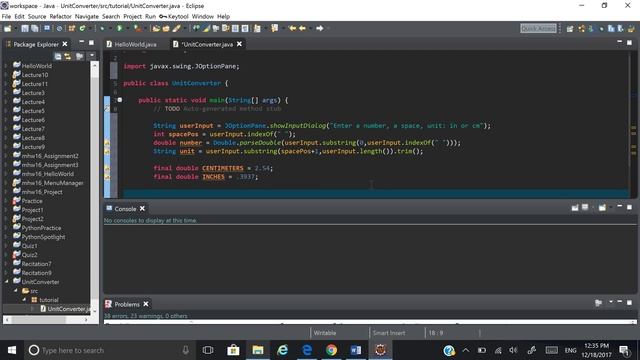Click the Open Task toolbar icon

pos(166,28)
